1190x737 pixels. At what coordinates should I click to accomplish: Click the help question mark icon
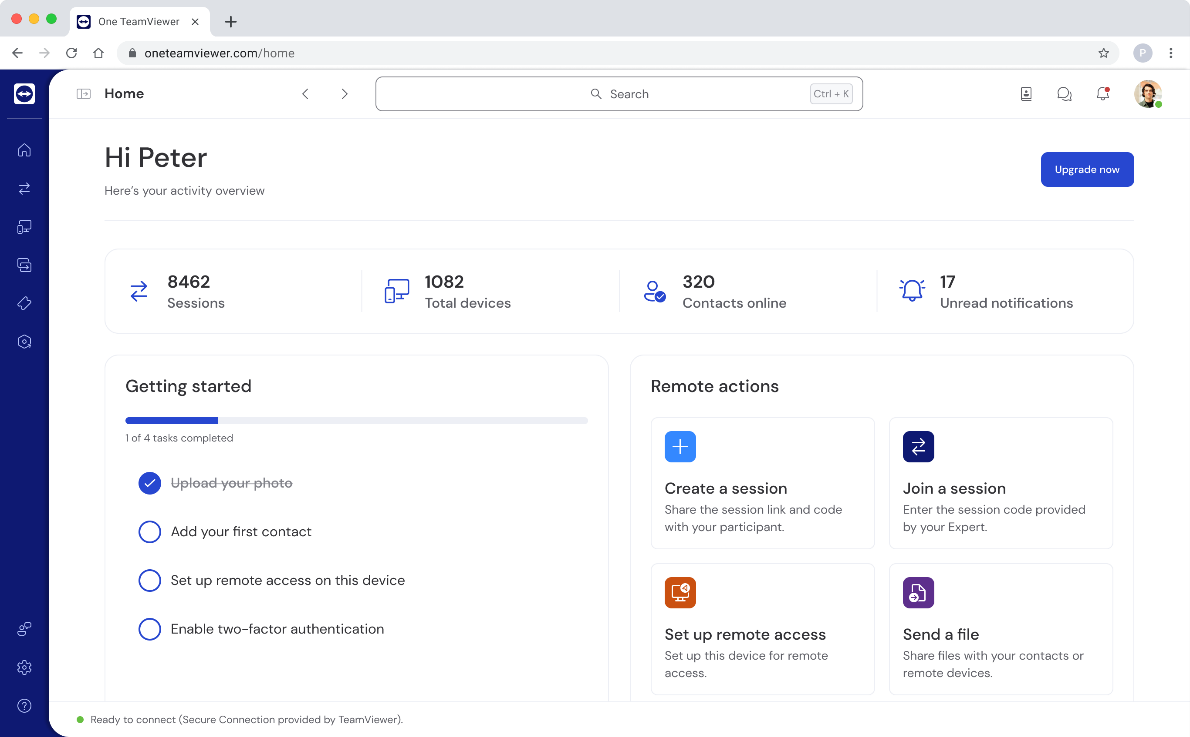coord(24,706)
